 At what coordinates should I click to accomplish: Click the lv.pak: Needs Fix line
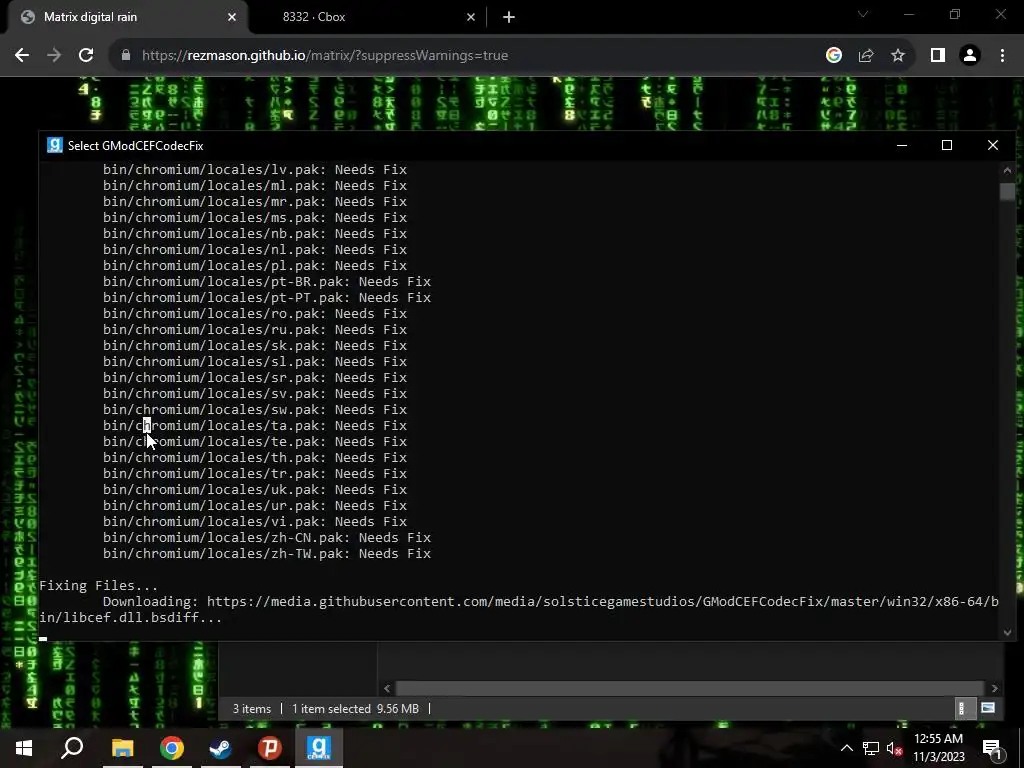click(x=255, y=170)
